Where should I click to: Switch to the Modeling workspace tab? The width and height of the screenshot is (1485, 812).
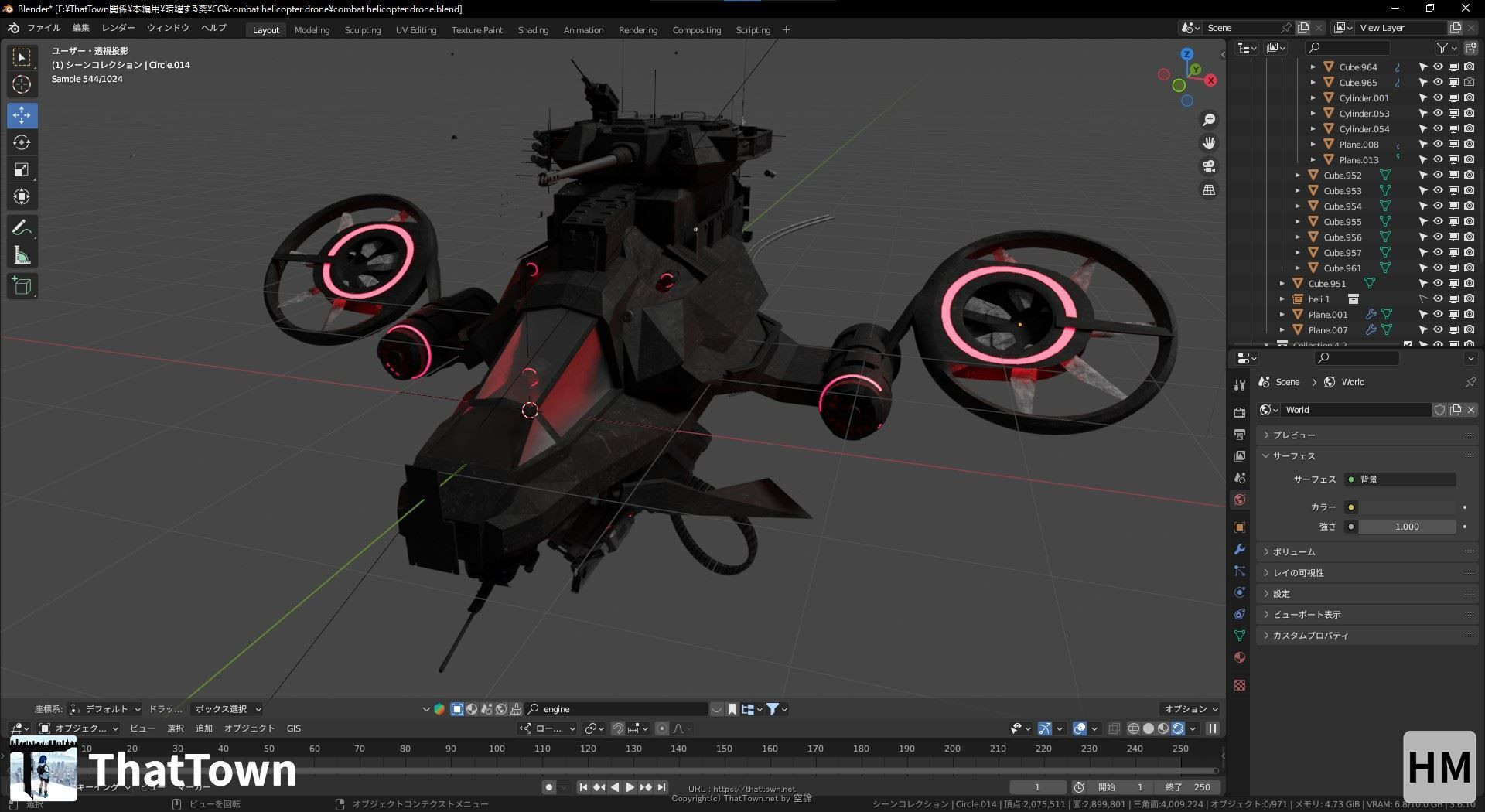(x=312, y=30)
